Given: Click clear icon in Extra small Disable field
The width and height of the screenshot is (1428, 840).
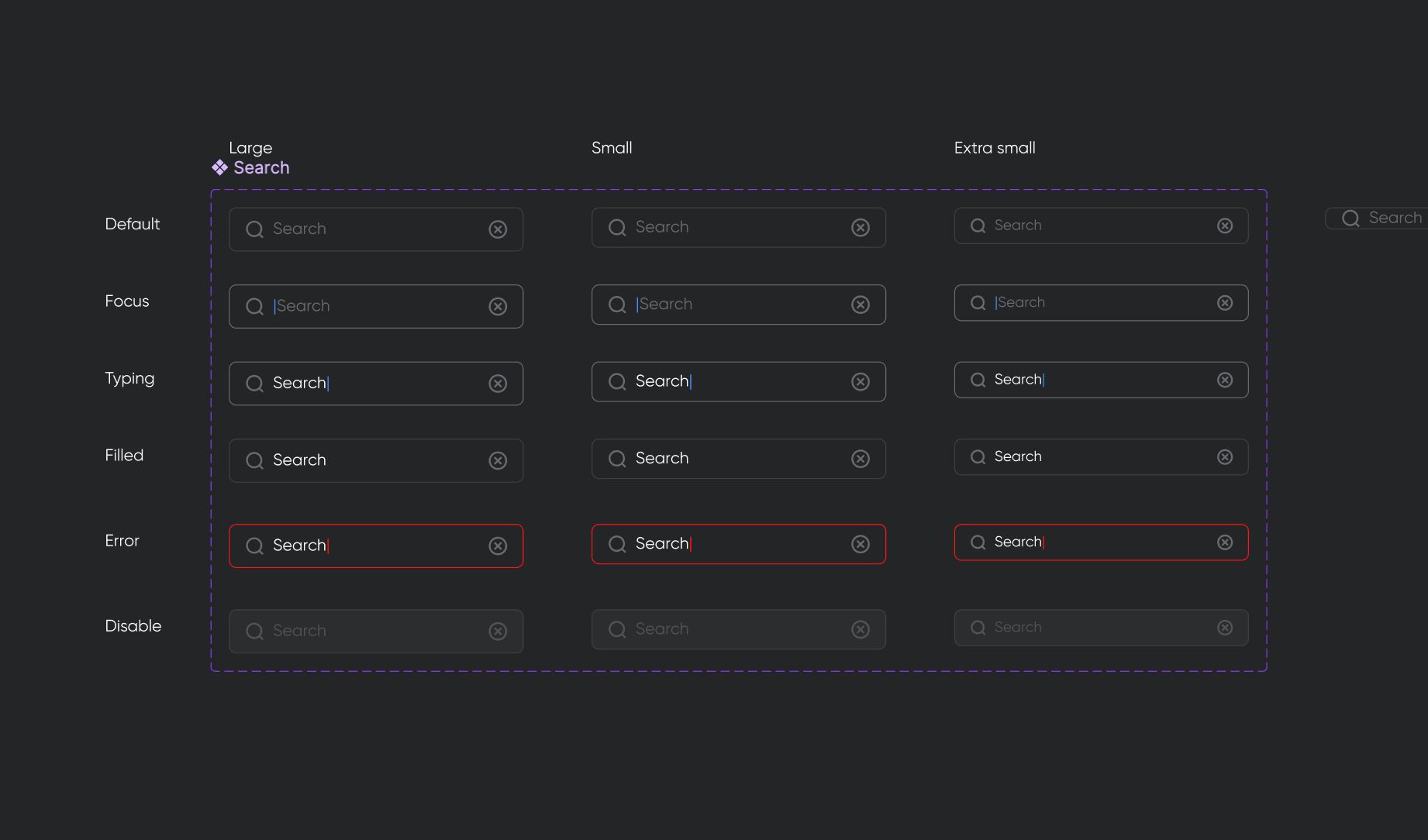Looking at the screenshot, I should click(1225, 628).
